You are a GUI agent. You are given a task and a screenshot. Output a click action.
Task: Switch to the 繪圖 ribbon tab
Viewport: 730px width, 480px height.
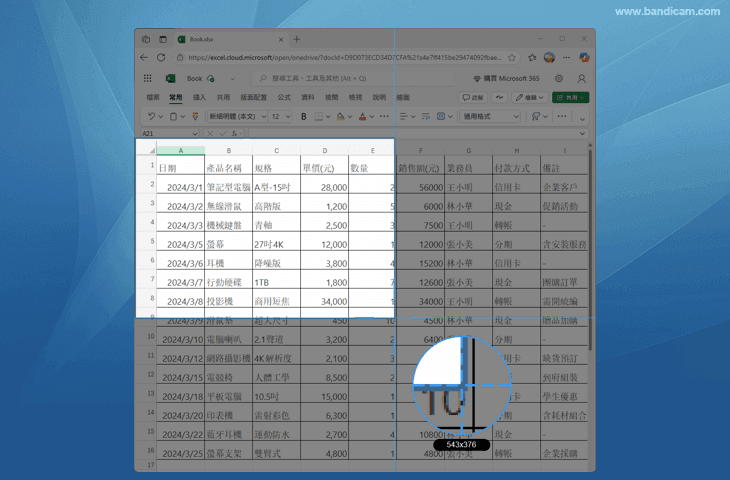(403, 97)
